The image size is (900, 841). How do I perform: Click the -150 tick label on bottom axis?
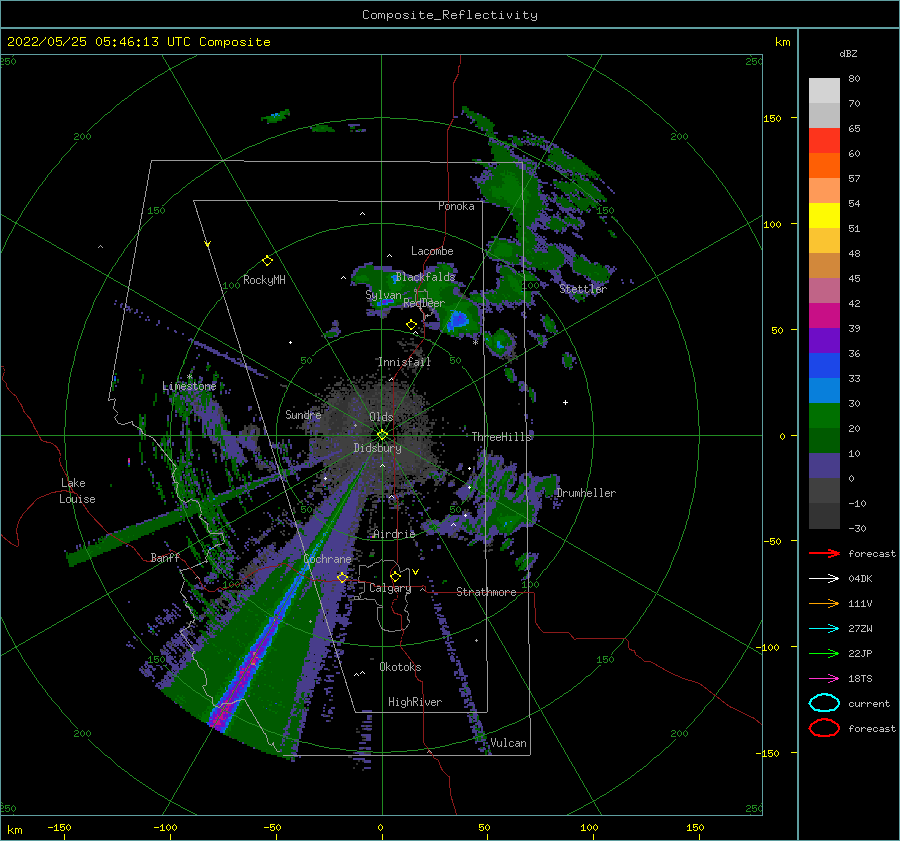pyautogui.click(x=59, y=827)
